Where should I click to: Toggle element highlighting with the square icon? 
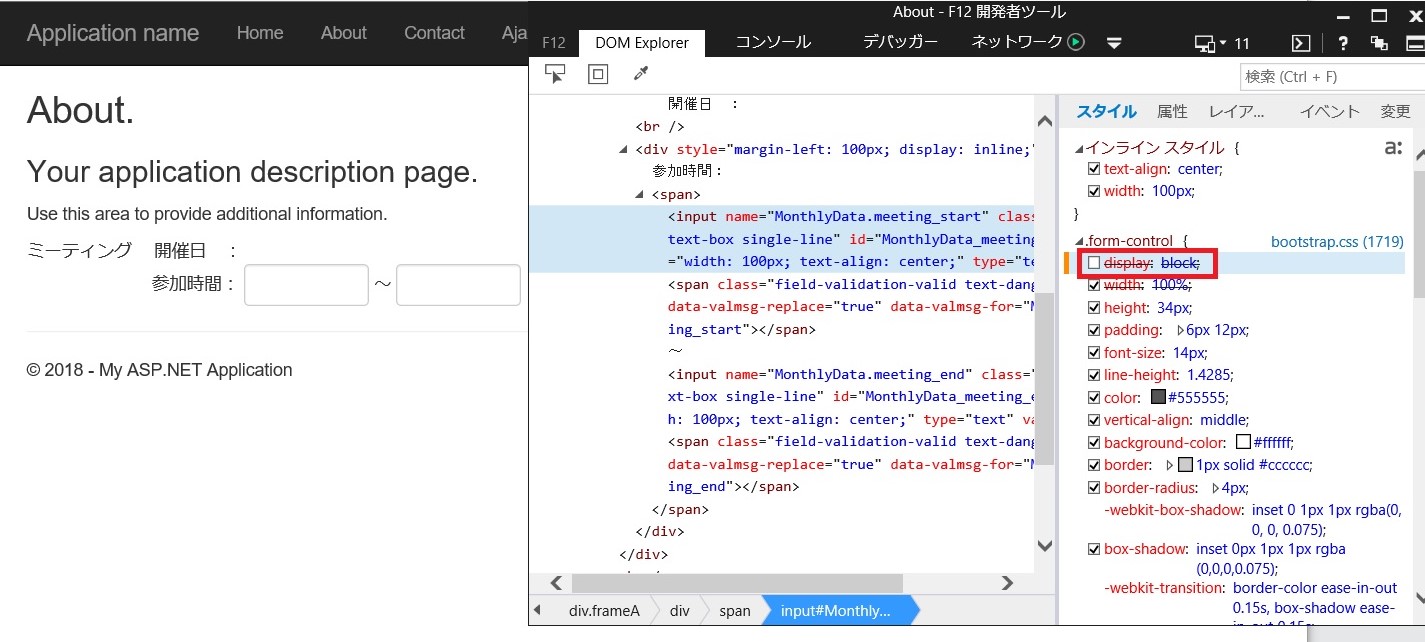(x=598, y=72)
